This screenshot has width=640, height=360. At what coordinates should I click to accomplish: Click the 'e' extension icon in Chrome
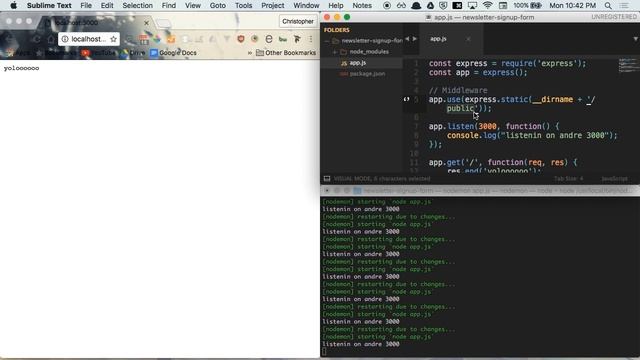[x=269, y=39]
